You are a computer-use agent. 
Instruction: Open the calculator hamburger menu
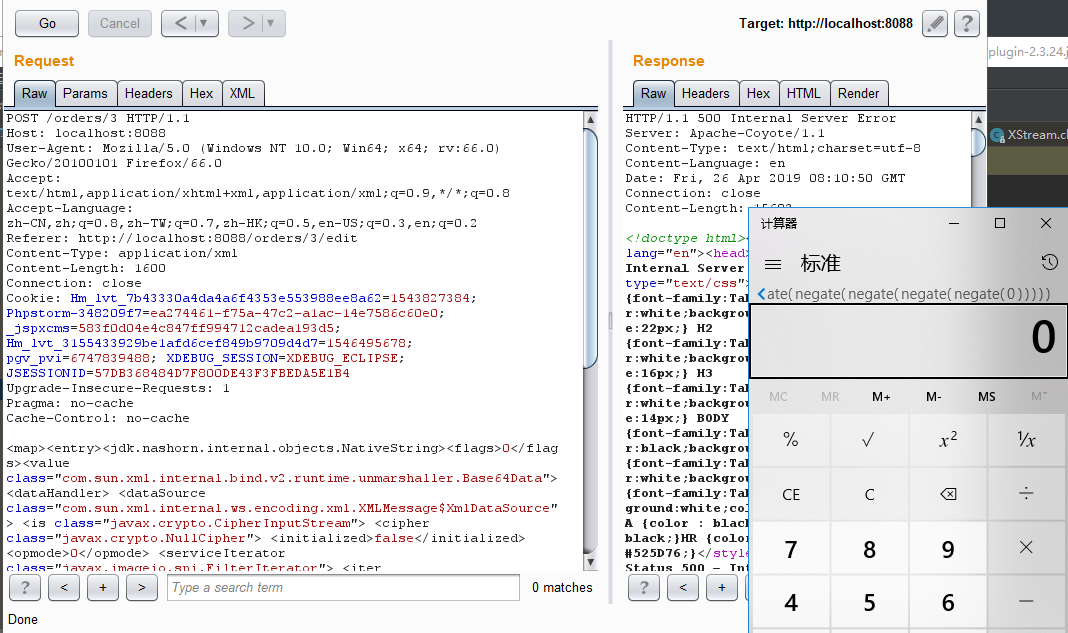click(x=772, y=264)
